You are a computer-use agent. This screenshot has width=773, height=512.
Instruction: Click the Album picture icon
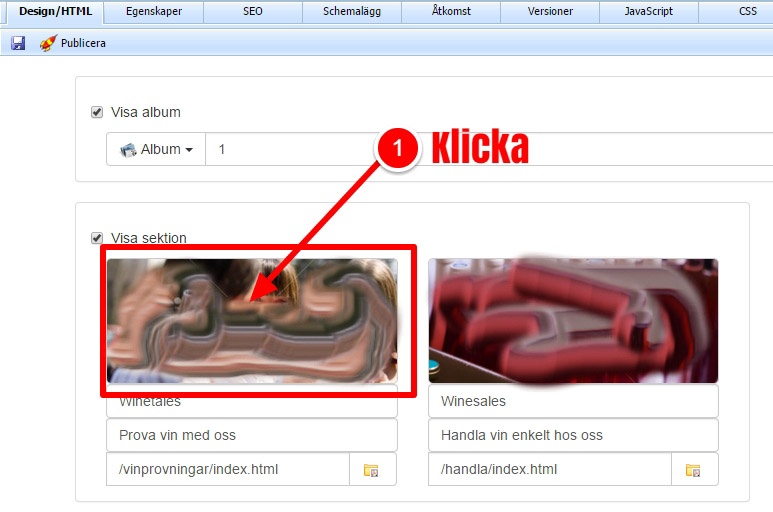[128, 149]
